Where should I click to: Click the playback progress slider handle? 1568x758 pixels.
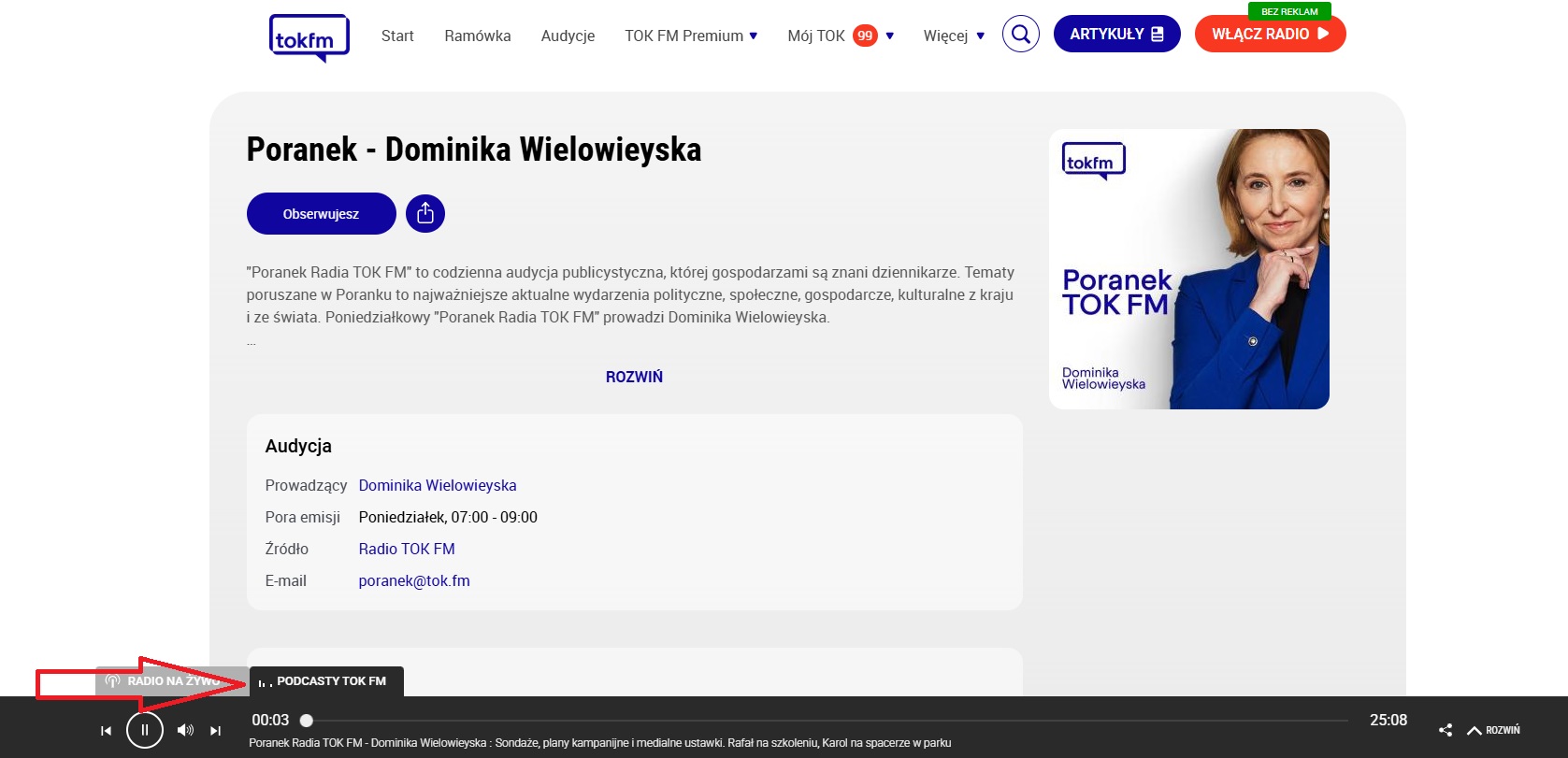tap(307, 721)
